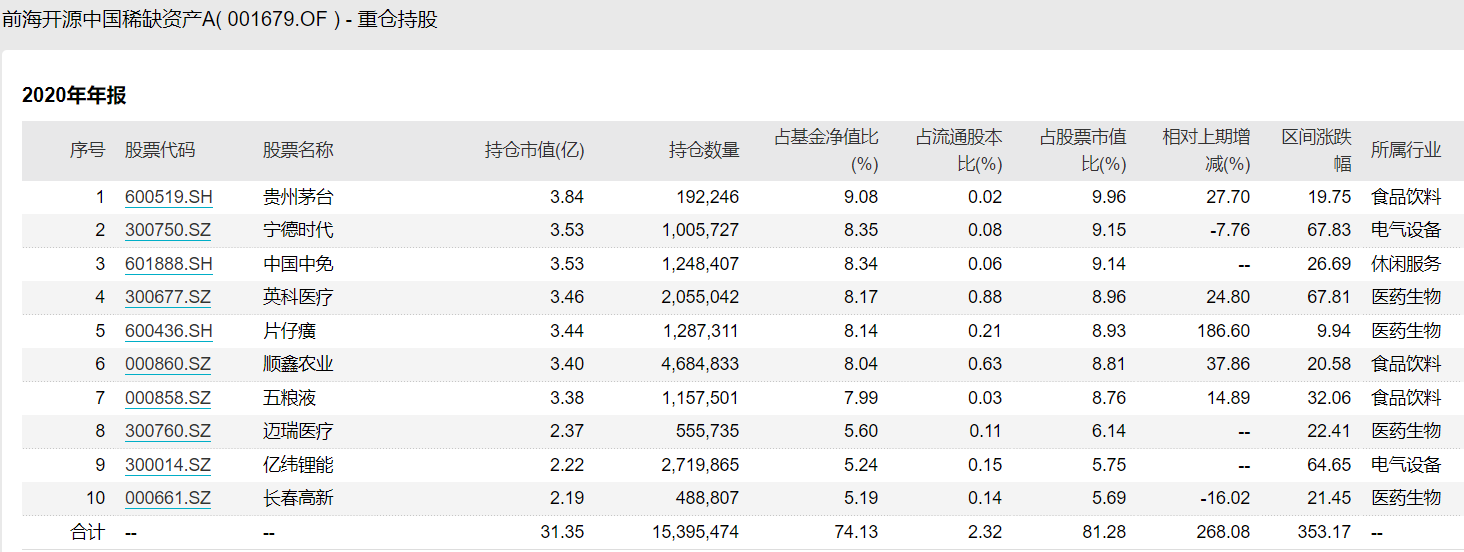Click market value 2.37 for 迈瑞医疗
Viewport: 1464px width, 552px height.
point(567,431)
